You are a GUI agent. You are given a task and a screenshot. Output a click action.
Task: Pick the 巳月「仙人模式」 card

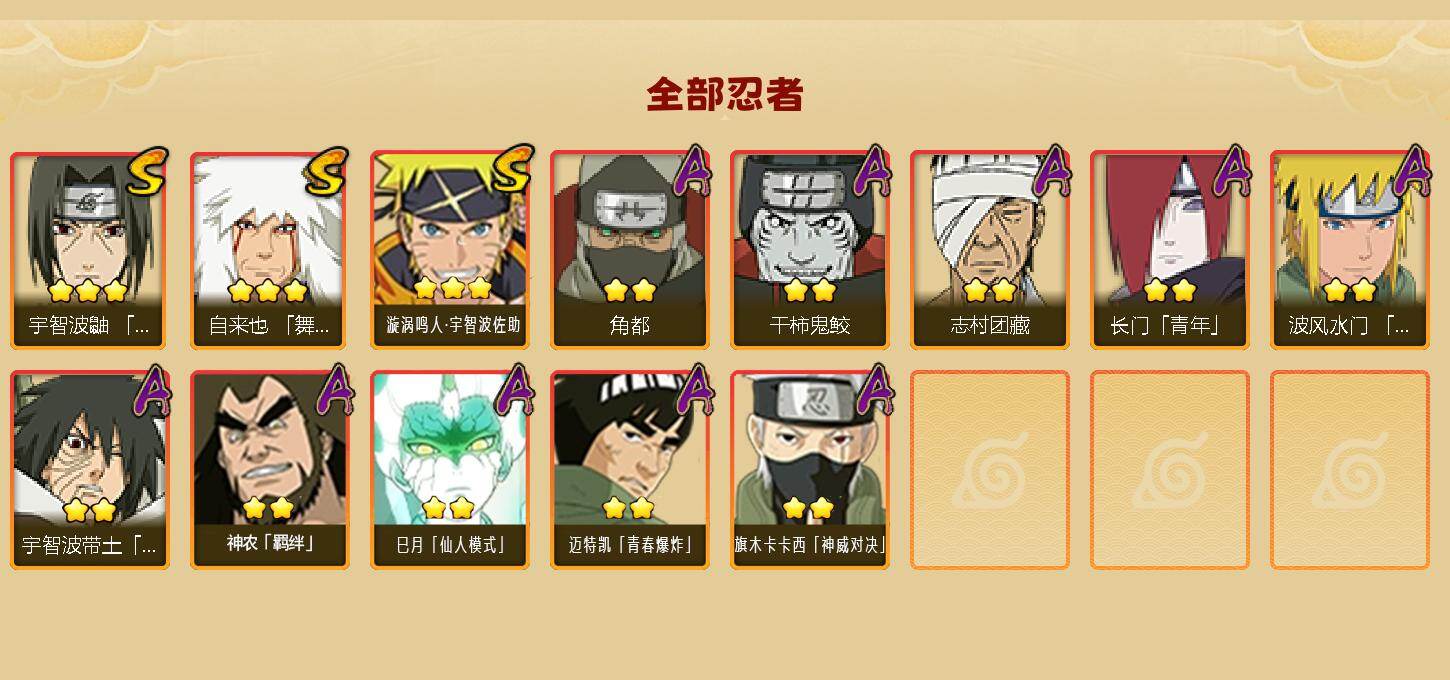coord(450,470)
